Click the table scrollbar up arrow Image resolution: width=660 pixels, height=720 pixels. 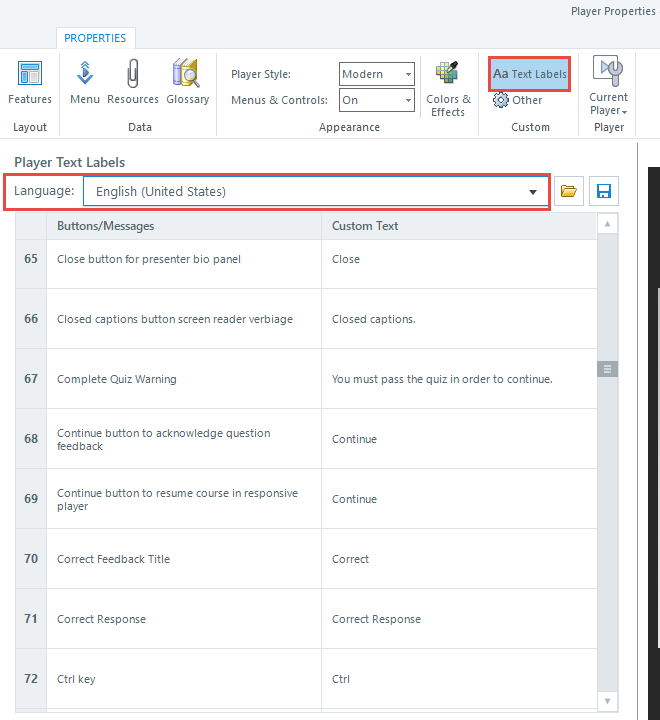click(x=607, y=224)
